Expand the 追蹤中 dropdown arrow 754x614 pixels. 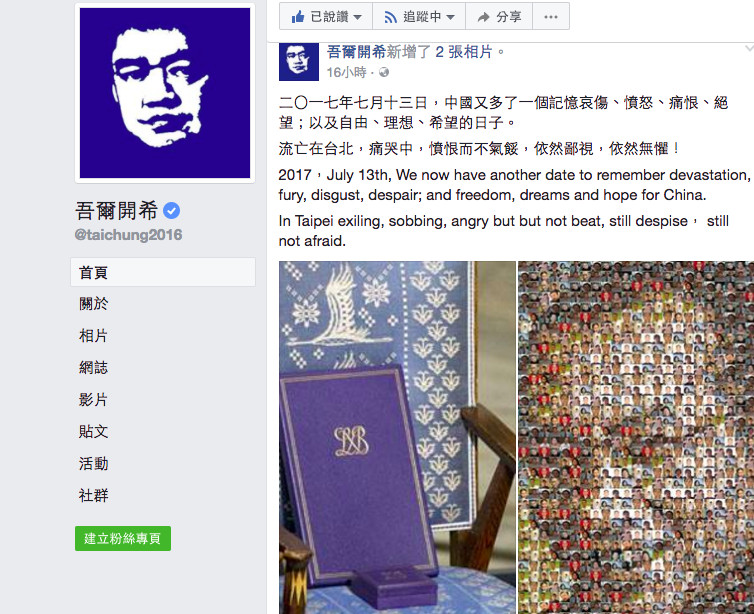click(450, 17)
